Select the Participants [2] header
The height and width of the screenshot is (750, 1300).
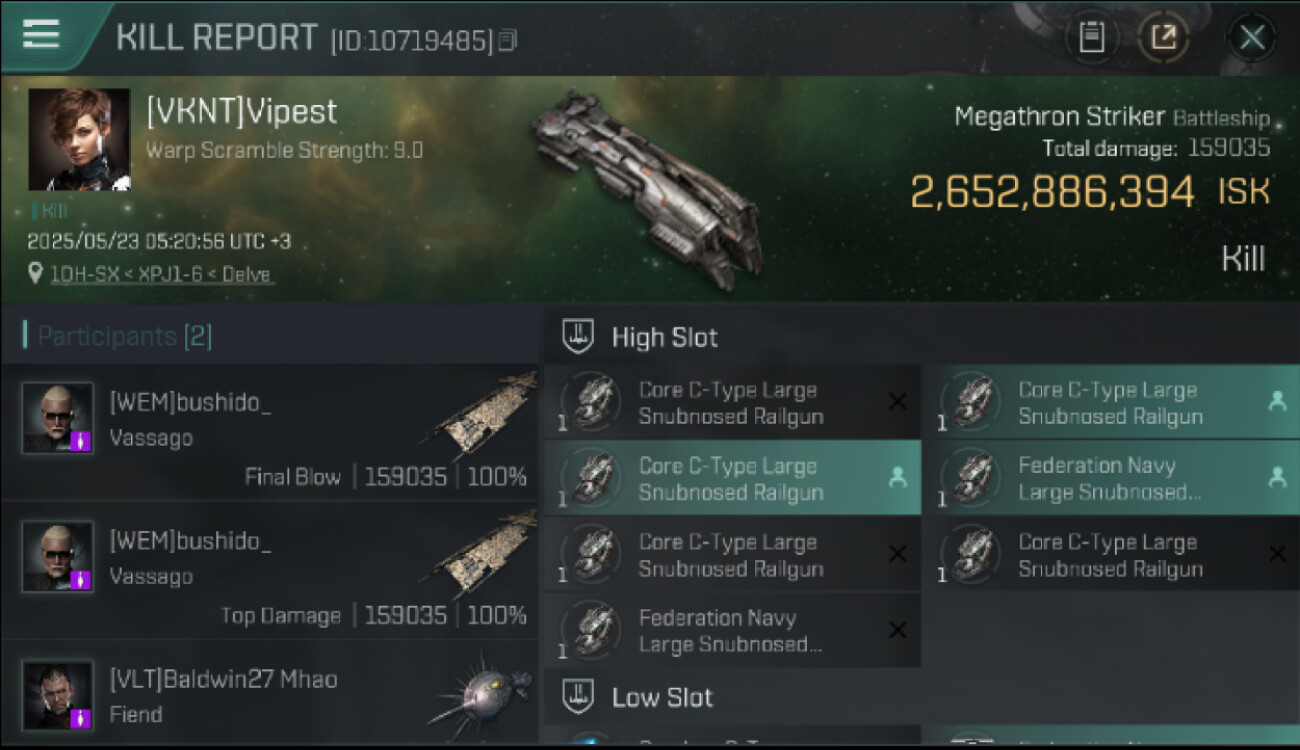125,336
